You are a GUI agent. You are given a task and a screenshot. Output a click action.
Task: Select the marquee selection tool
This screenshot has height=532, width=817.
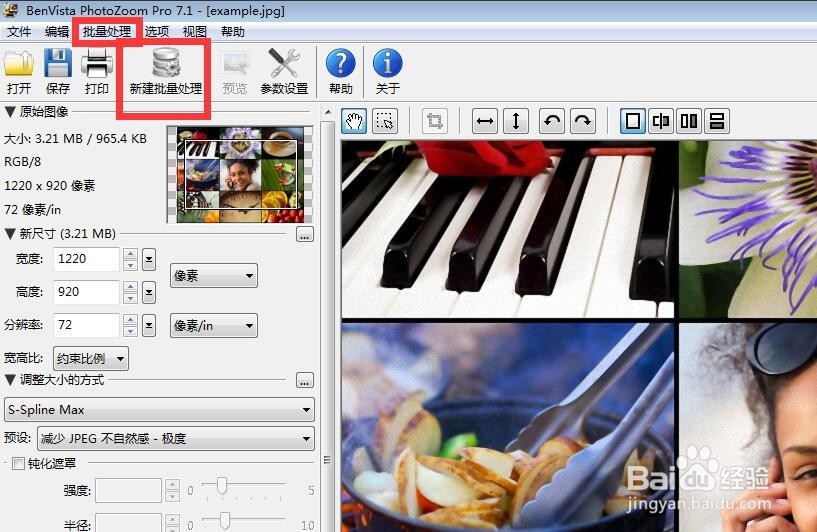pyautogui.click(x=385, y=121)
